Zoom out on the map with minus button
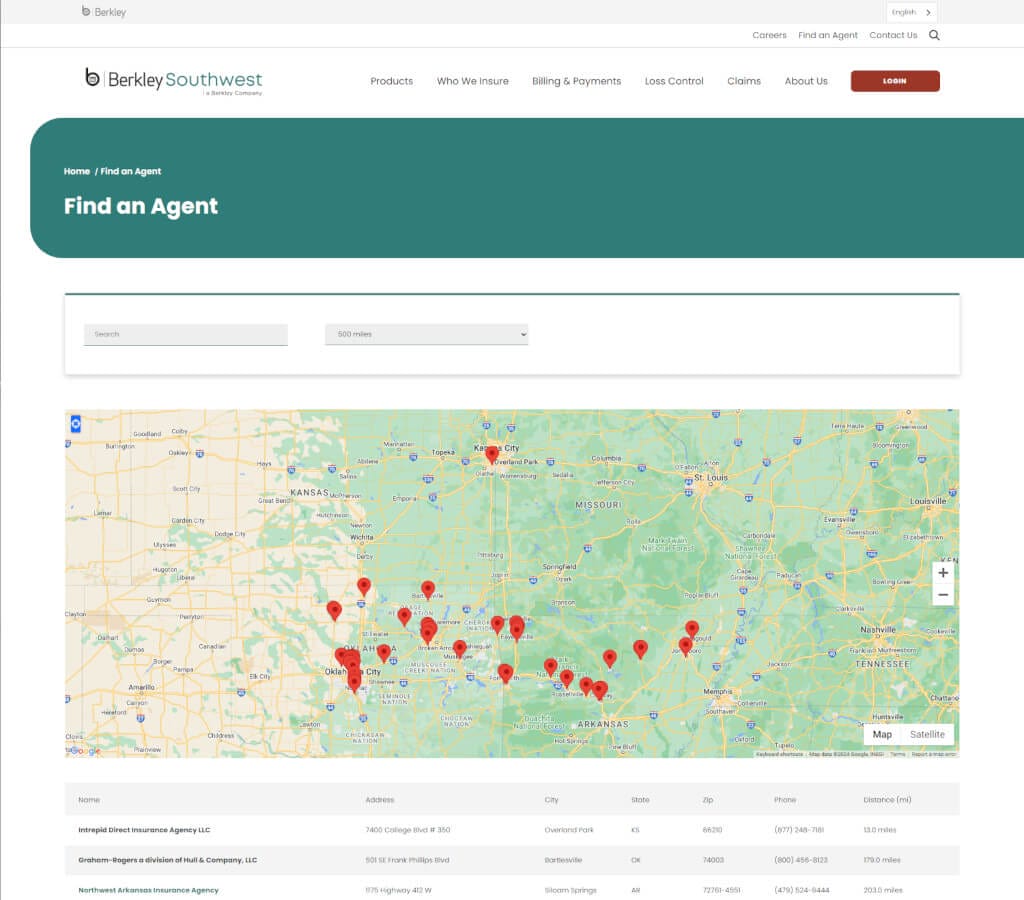Image resolution: width=1024 pixels, height=900 pixels. click(x=942, y=595)
